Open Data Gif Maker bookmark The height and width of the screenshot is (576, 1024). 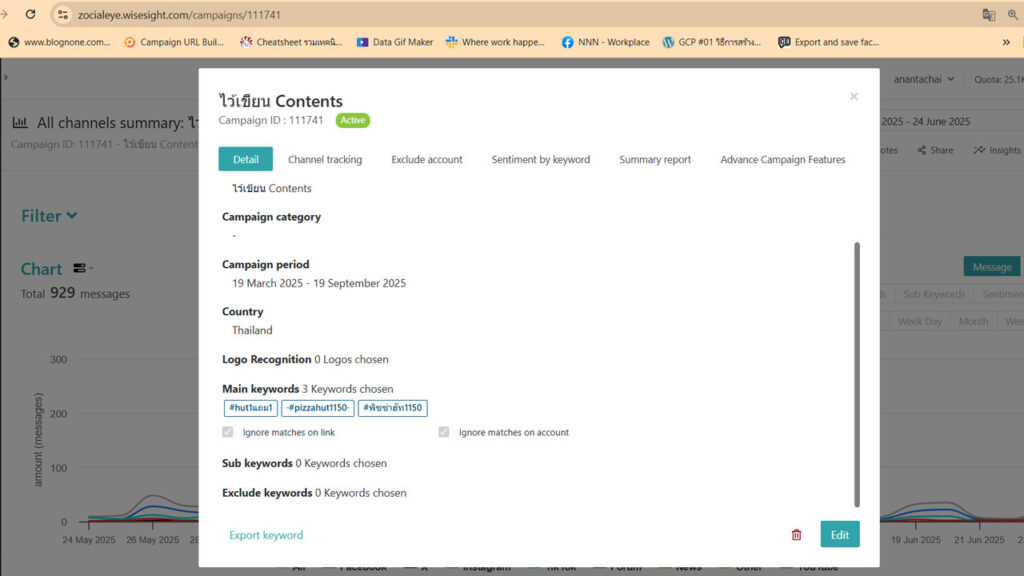(394, 42)
